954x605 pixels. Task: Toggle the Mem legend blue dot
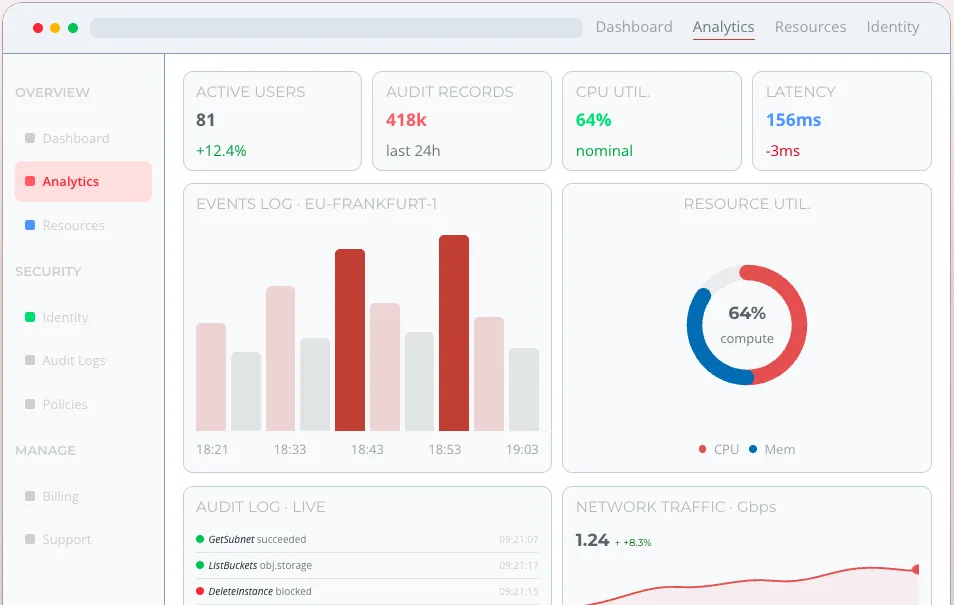(753, 449)
